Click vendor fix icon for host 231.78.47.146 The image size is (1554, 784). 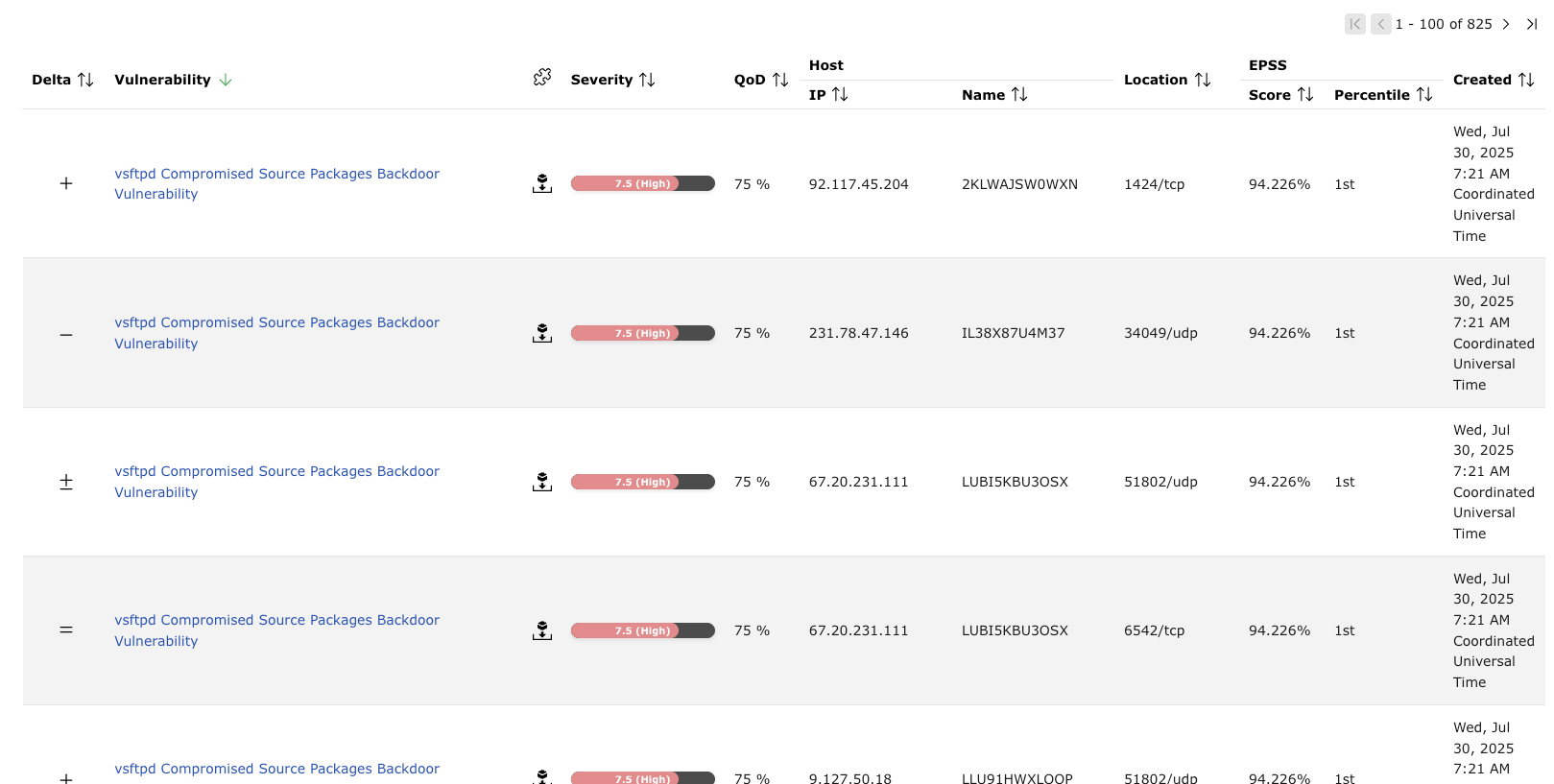542,333
